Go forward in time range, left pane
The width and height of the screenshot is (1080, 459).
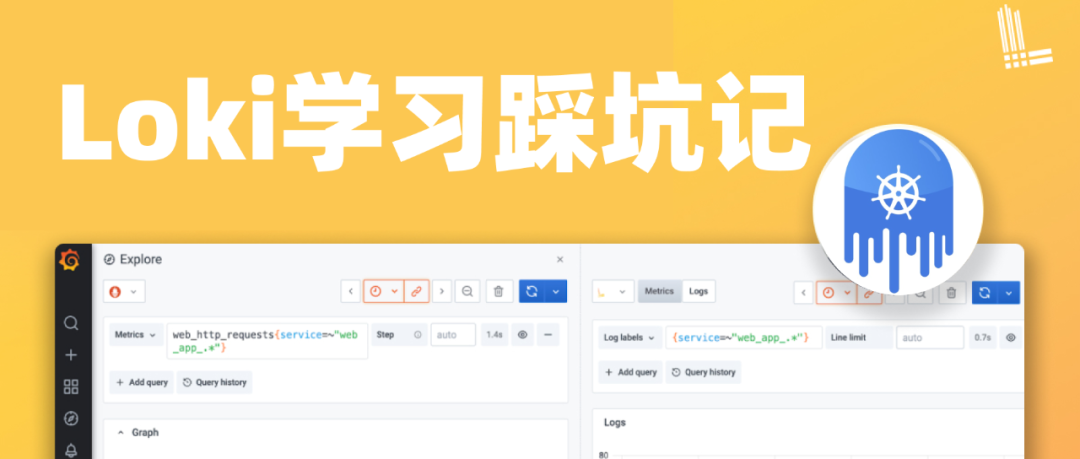point(442,292)
